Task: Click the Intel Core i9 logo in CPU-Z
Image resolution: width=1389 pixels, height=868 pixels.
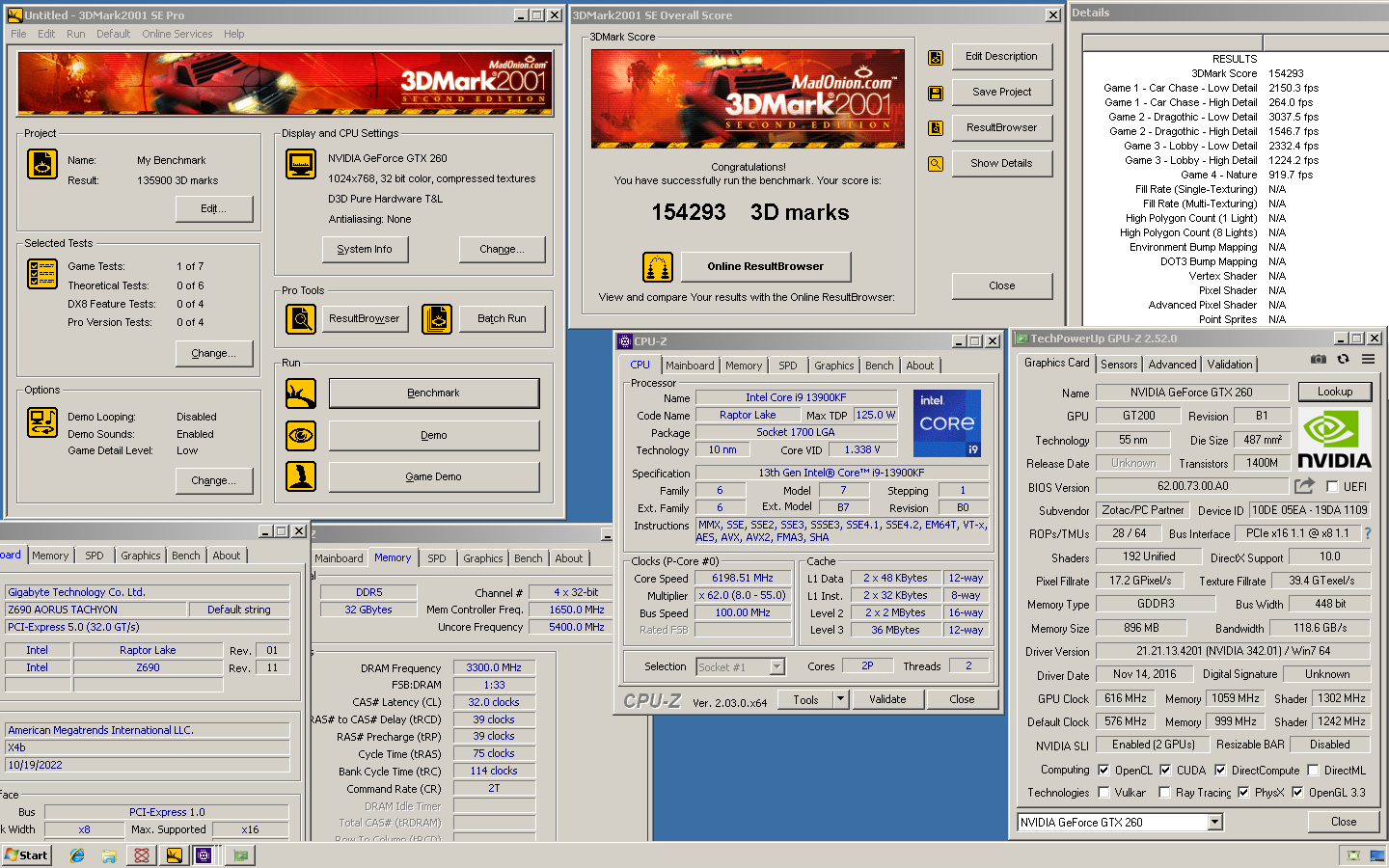Action: 947,423
